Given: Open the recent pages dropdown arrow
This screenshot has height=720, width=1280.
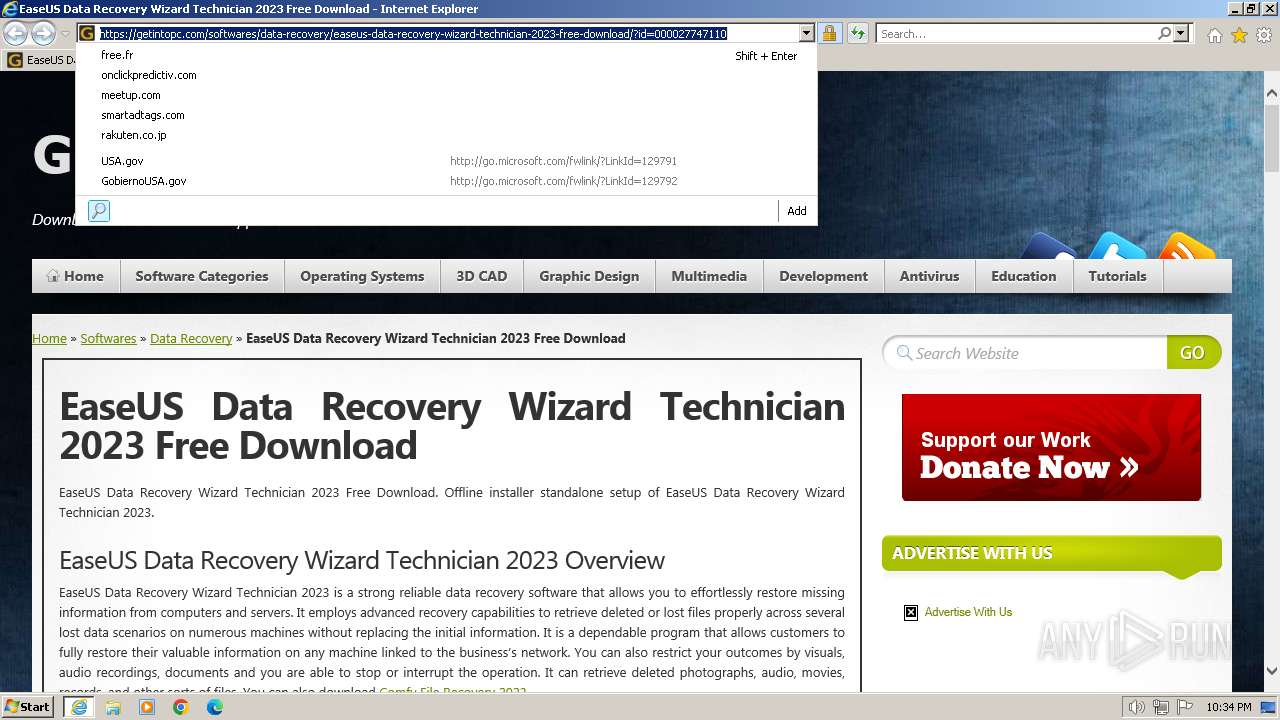Looking at the screenshot, I should [65, 34].
